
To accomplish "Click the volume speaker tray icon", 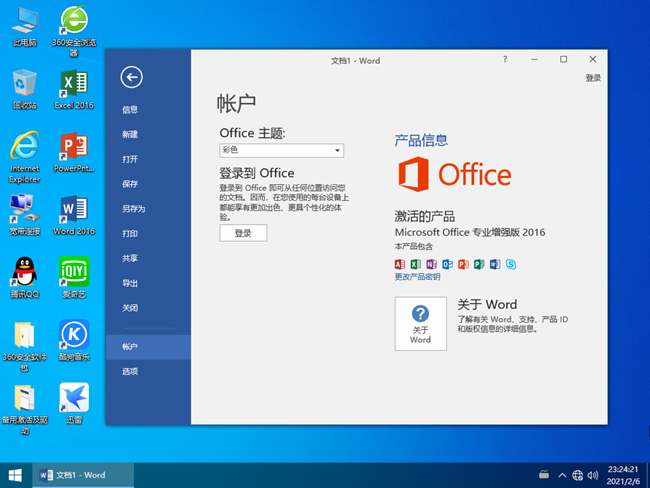I will pos(593,475).
